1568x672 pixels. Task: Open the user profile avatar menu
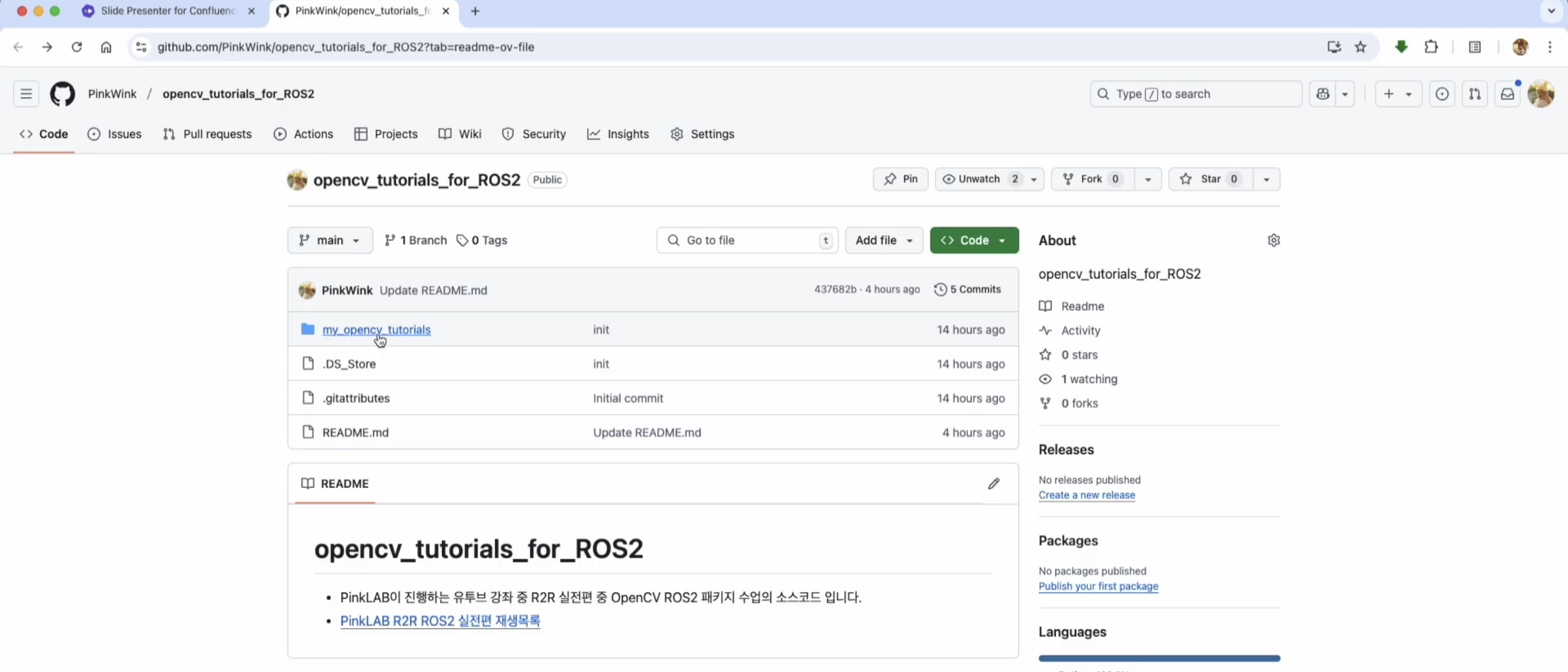pos(1540,94)
